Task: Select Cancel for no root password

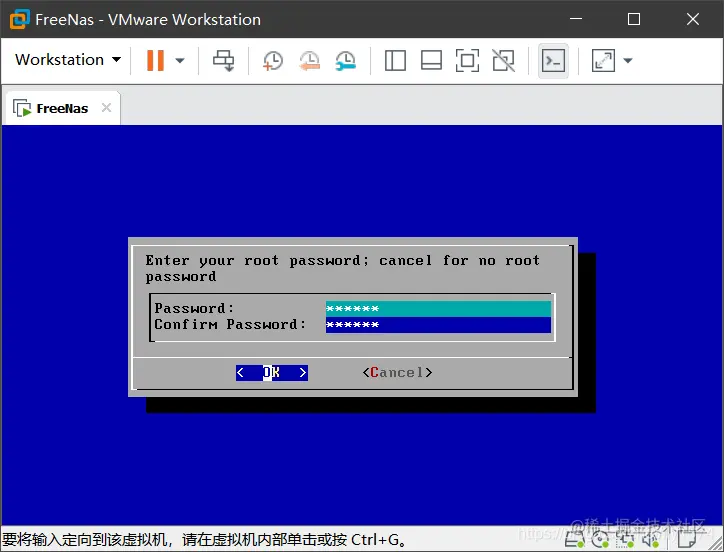Action: tap(398, 373)
